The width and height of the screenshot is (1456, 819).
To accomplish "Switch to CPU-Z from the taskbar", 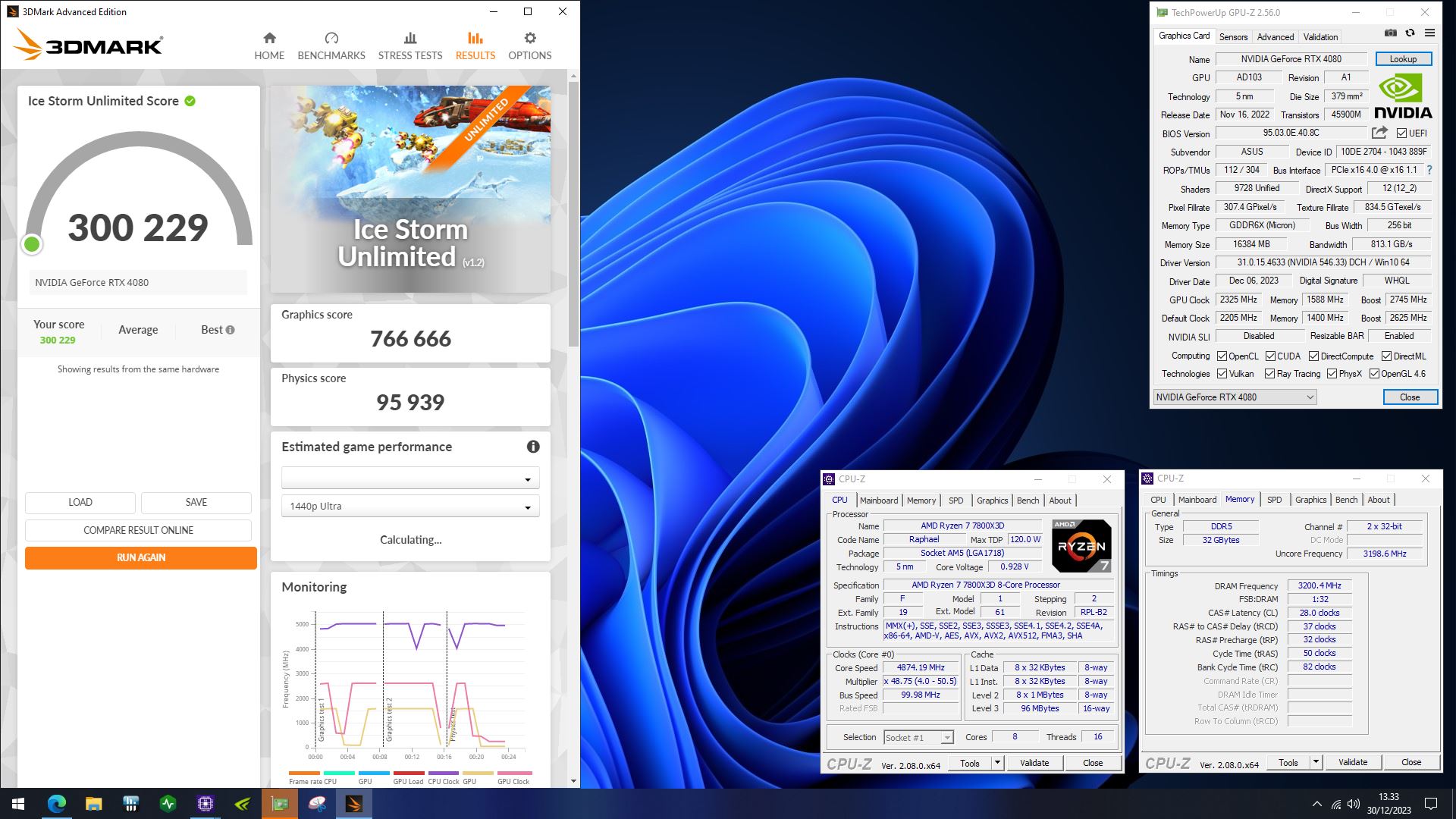I will (205, 804).
